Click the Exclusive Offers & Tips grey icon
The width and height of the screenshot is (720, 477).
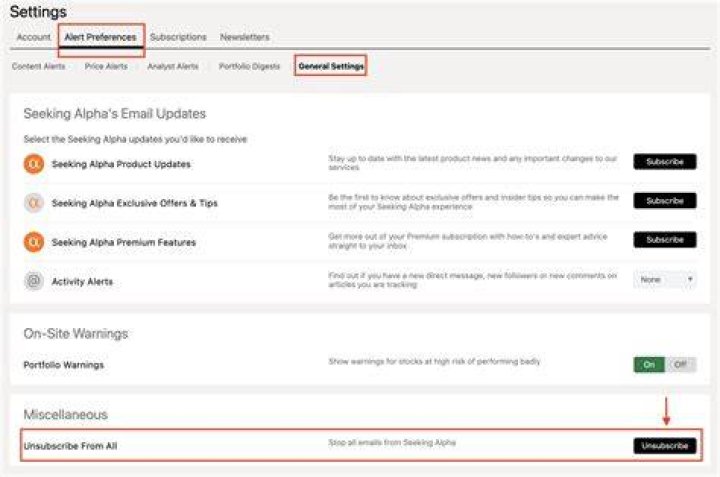click(34, 203)
